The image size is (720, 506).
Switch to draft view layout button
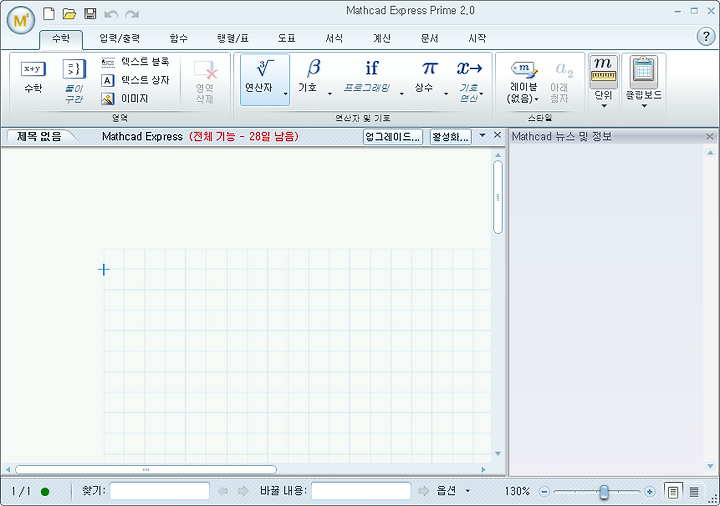click(x=694, y=492)
